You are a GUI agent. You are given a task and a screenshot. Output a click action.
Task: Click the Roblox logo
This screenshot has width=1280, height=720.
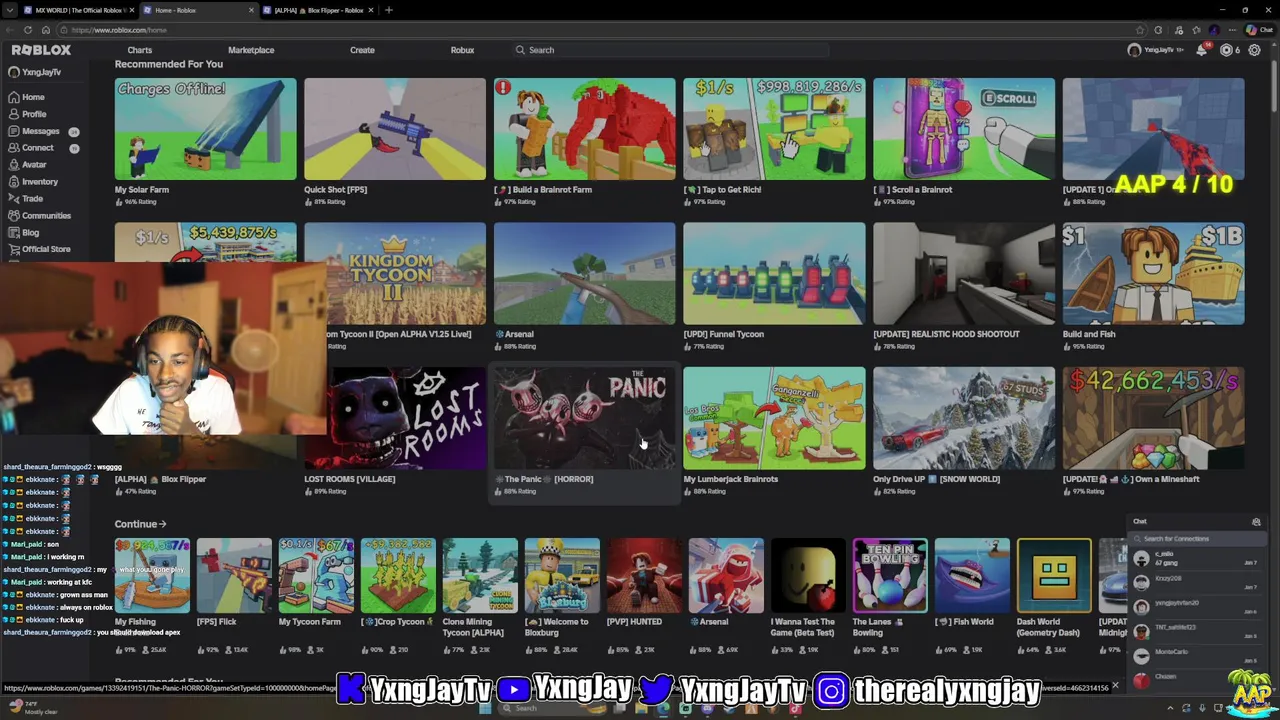(x=41, y=50)
